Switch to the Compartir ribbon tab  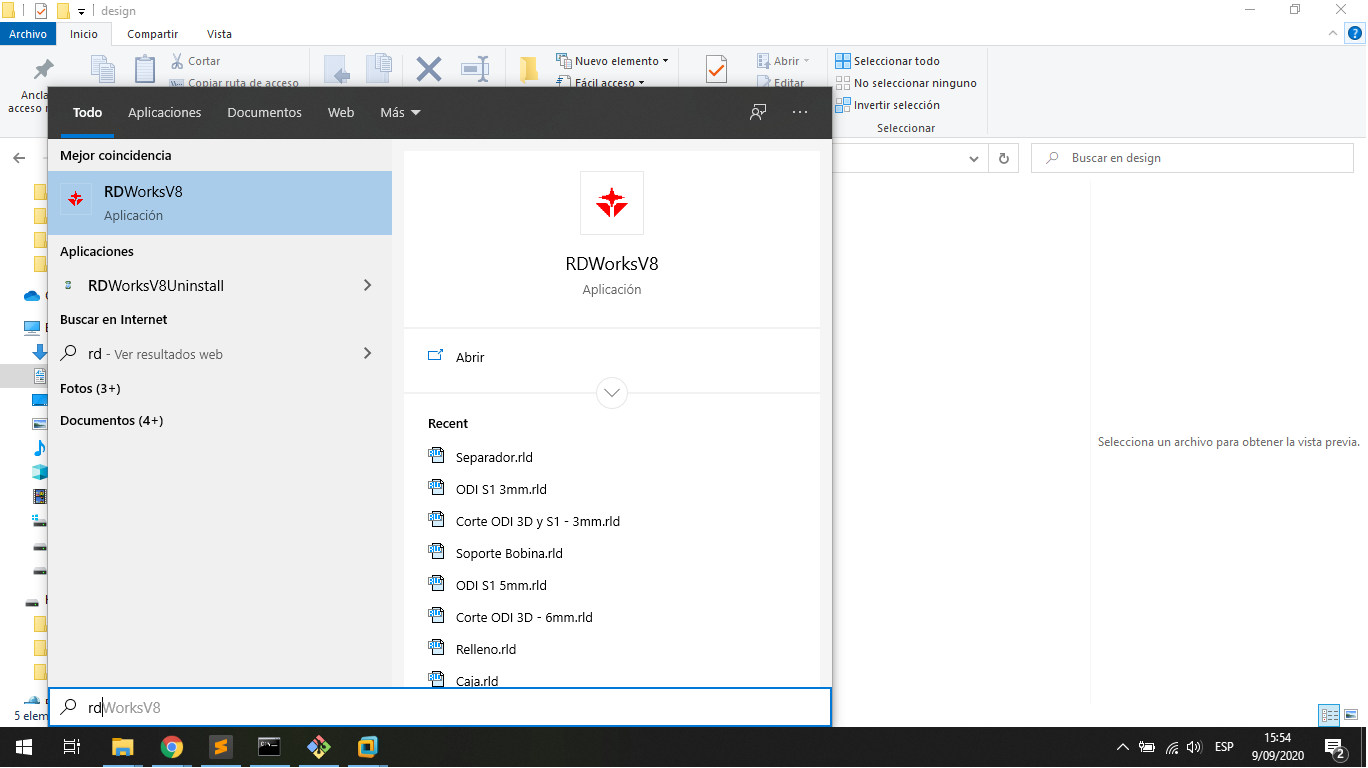pos(153,34)
